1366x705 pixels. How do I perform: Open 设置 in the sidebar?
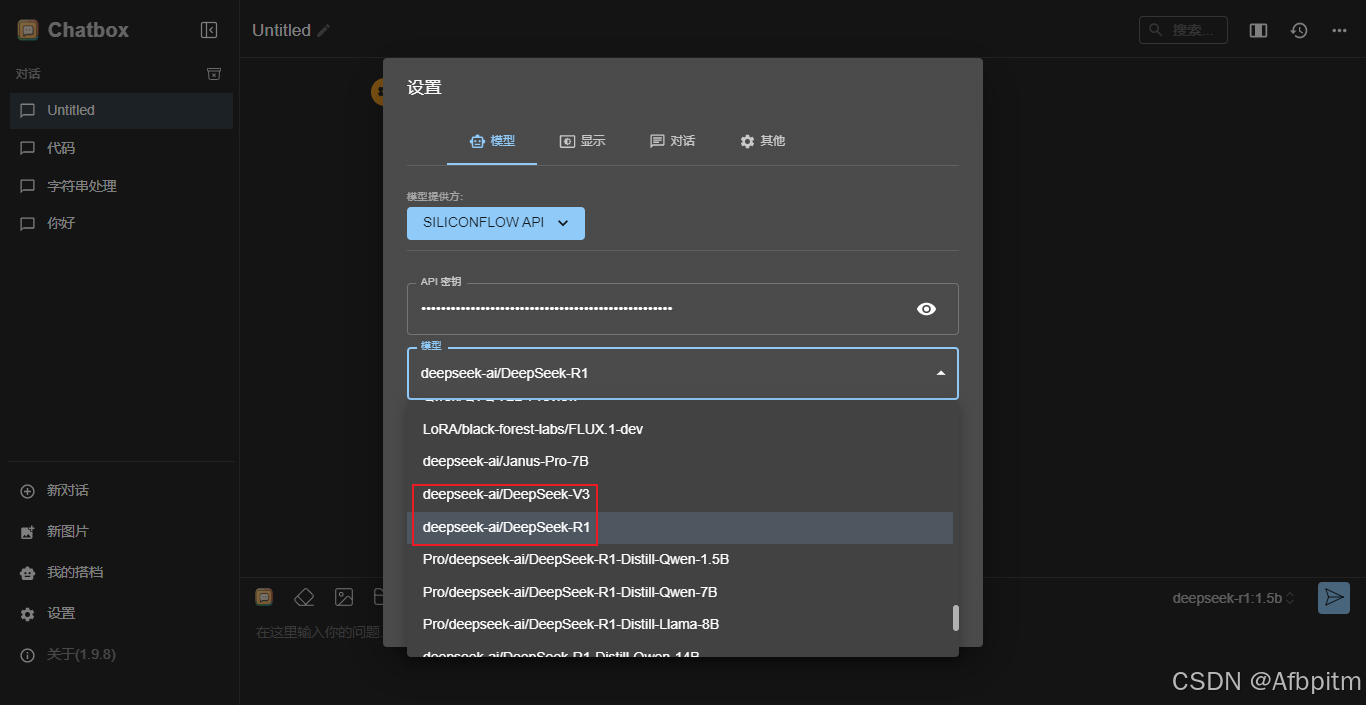(120, 614)
